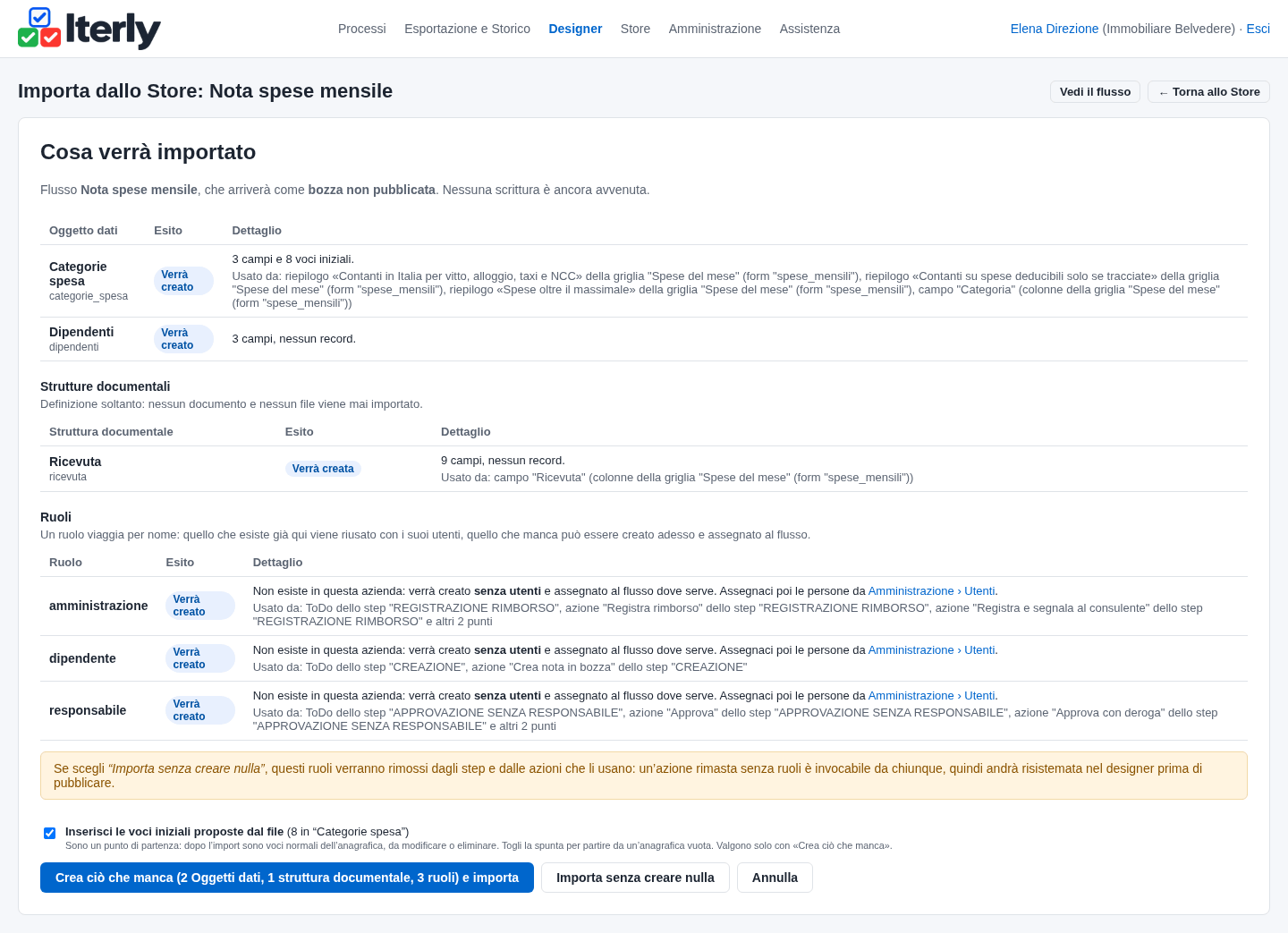Select the Designer navigation item
The height and width of the screenshot is (933, 1288).
575,29
